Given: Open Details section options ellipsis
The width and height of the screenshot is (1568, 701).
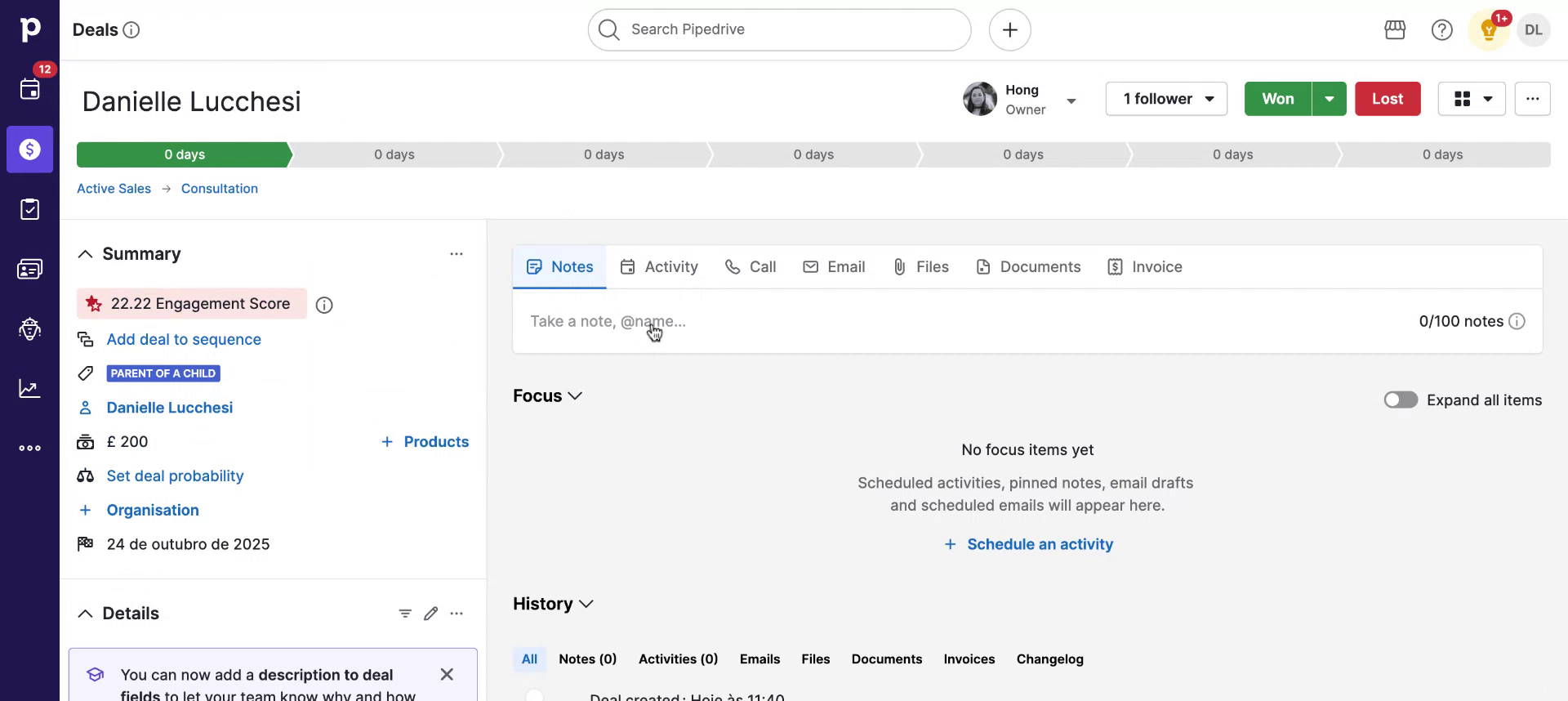Looking at the screenshot, I should click(457, 614).
